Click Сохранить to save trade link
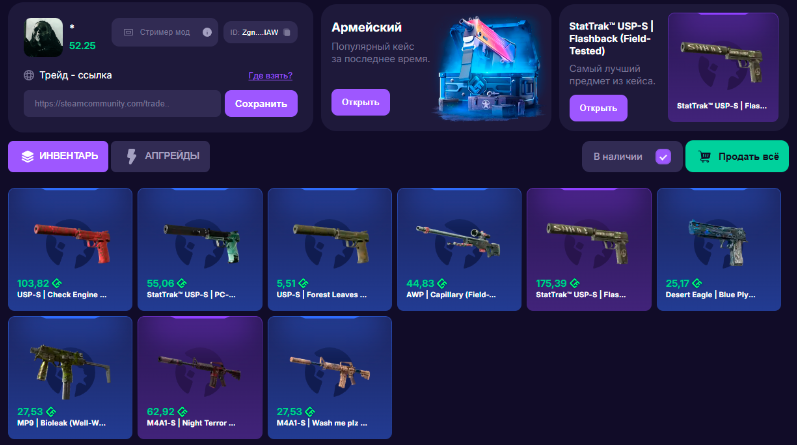 tap(261, 103)
